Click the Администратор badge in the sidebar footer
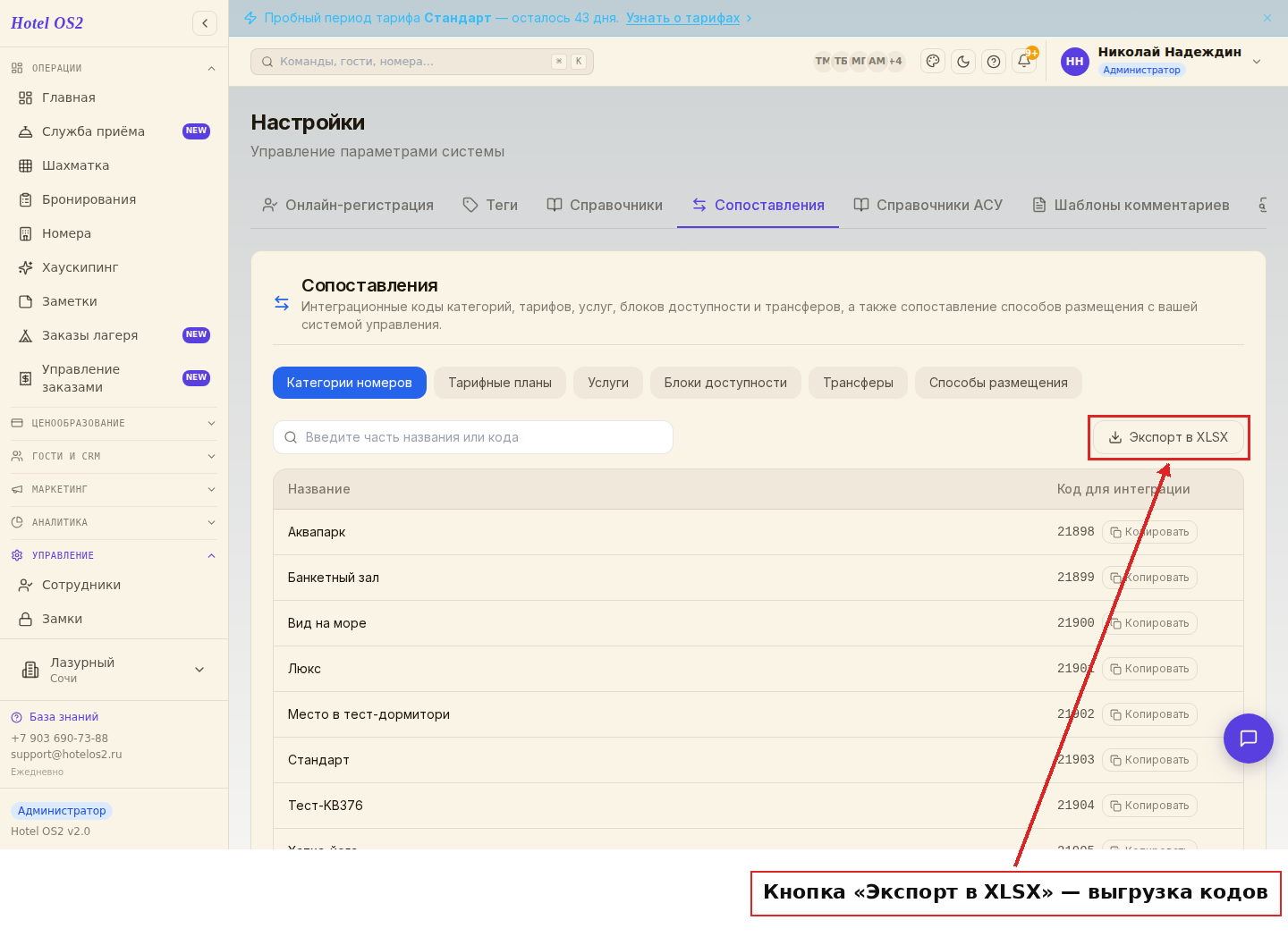1288x937 pixels. (62, 811)
